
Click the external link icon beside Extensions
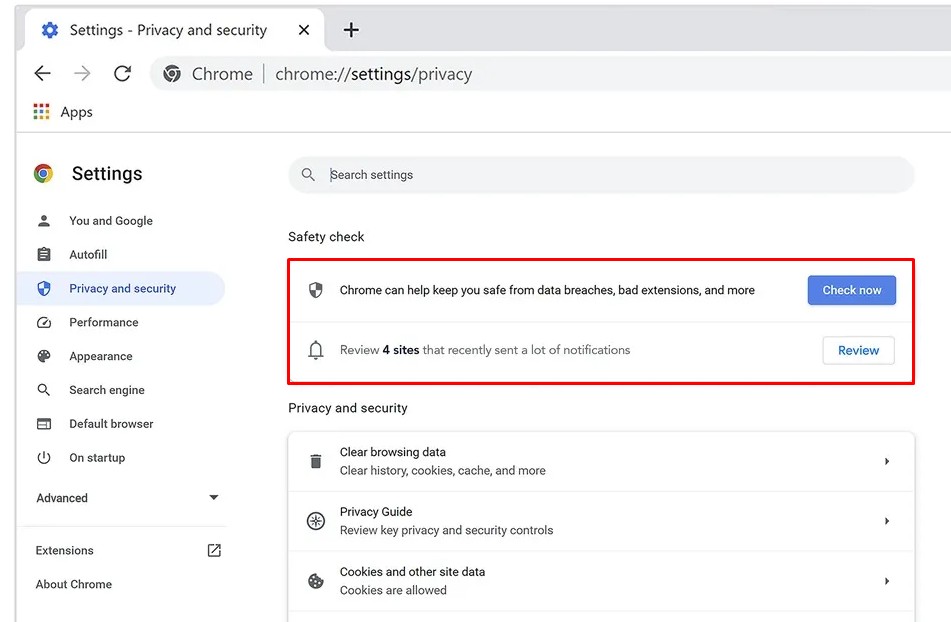point(214,550)
